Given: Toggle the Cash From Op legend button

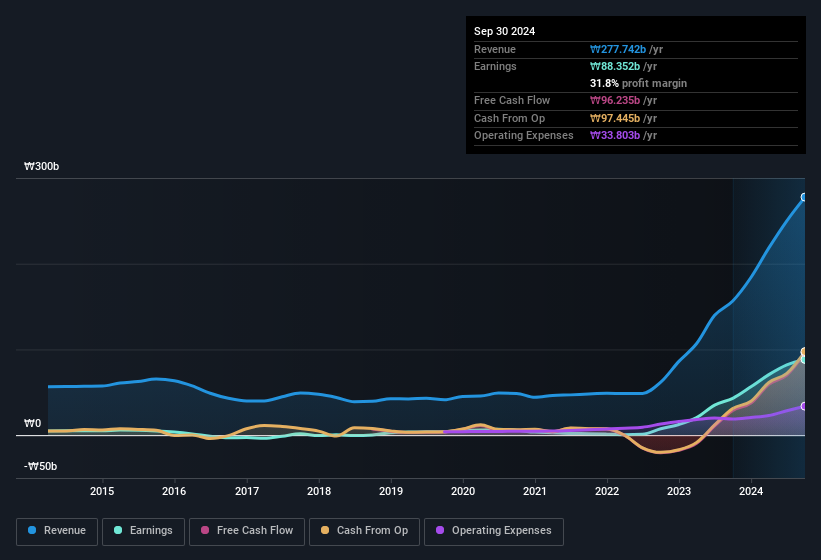Looking at the screenshot, I should coord(364,531).
